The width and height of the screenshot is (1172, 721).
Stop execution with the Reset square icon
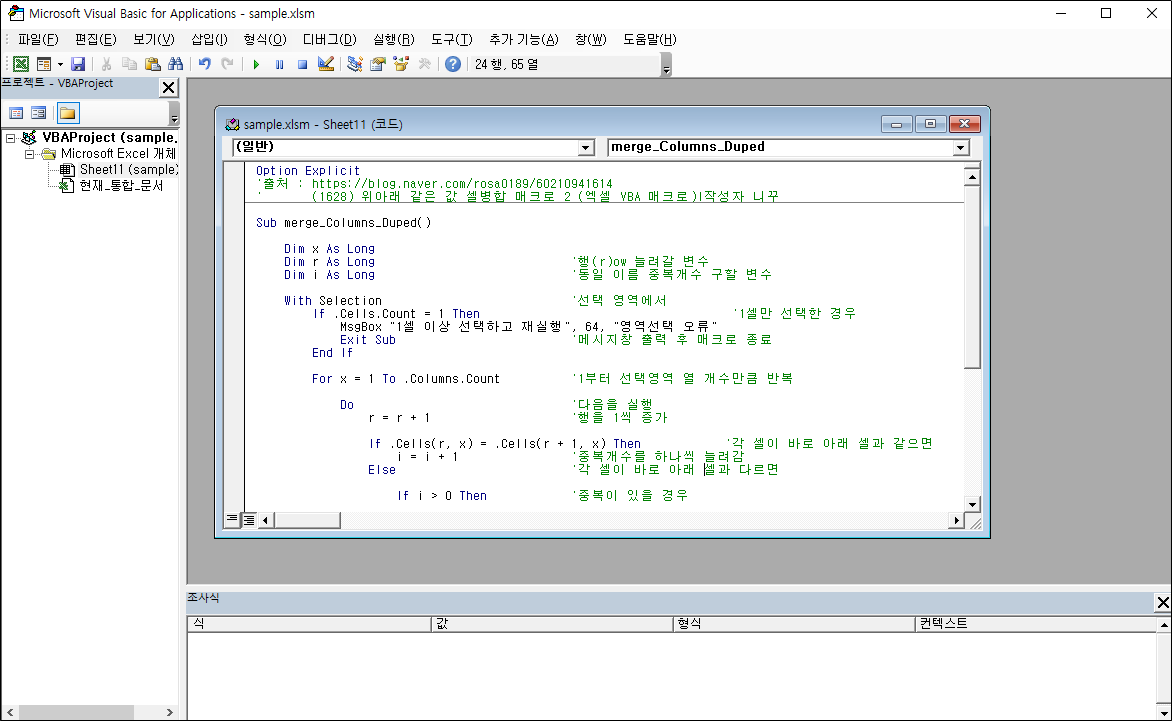[x=303, y=64]
